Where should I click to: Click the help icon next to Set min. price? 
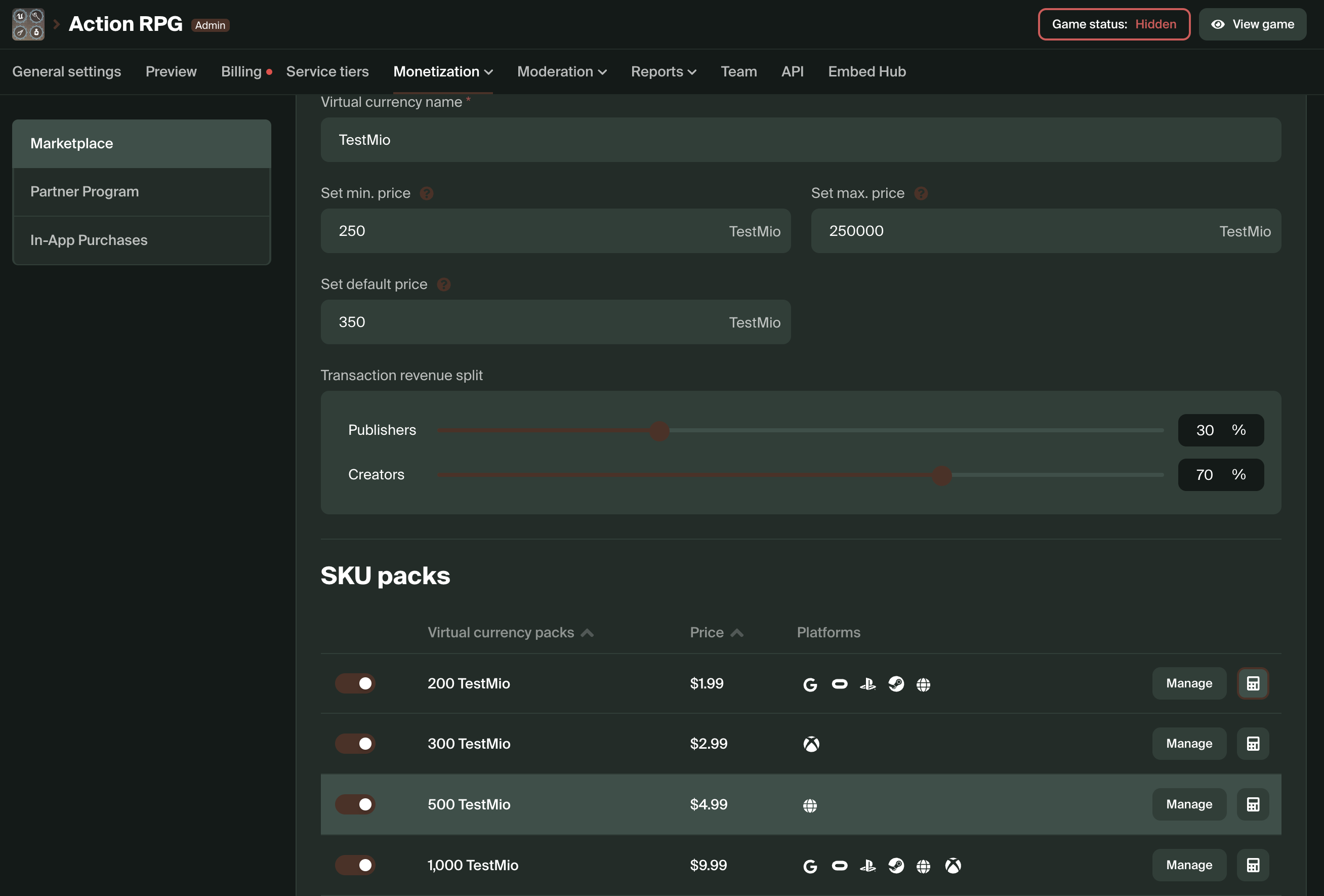pos(426,193)
